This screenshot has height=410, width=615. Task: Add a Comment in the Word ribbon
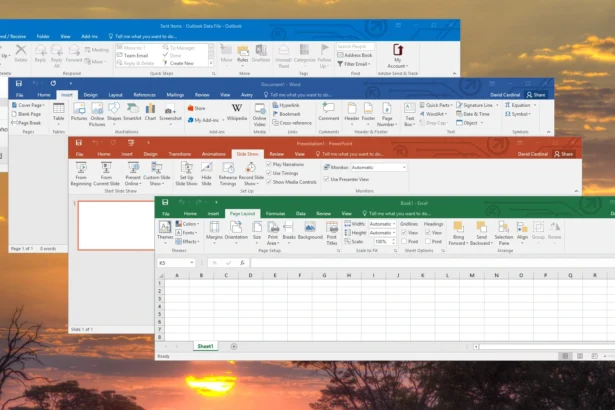click(328, 111)
